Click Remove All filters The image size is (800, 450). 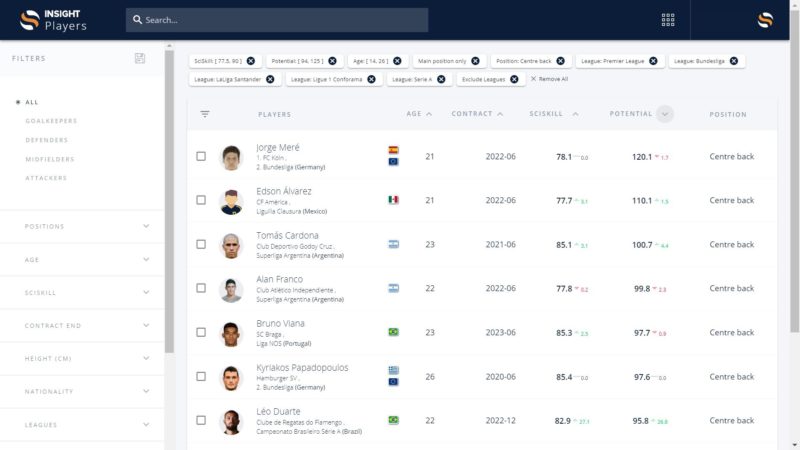tap(549, 79)
